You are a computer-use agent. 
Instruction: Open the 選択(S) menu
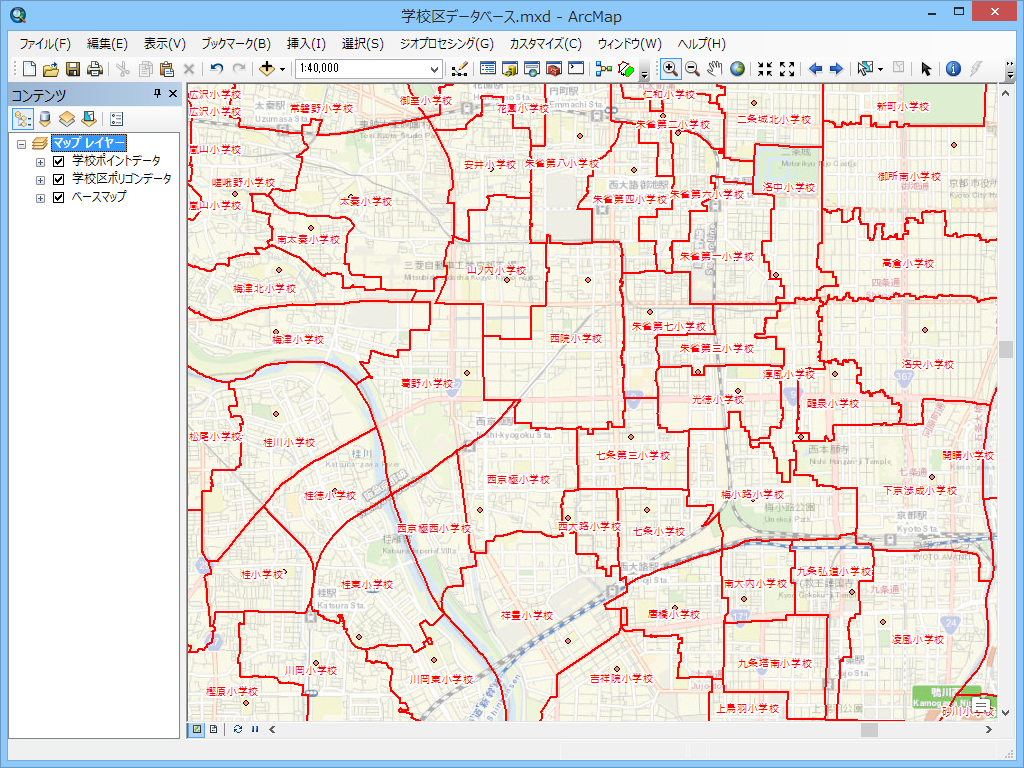(362, 44)
